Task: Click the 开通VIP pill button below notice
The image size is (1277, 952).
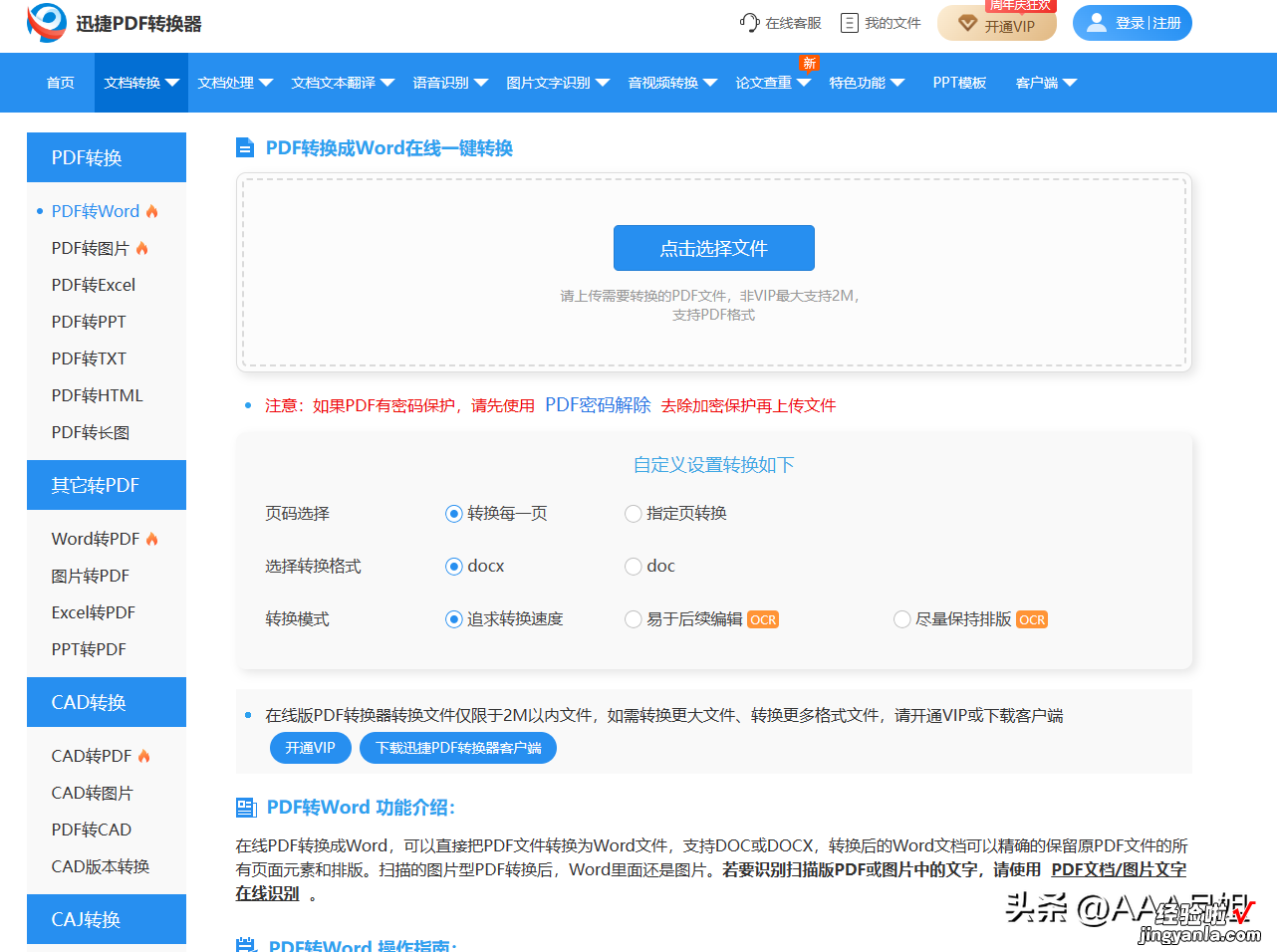Action: [311, 748]
